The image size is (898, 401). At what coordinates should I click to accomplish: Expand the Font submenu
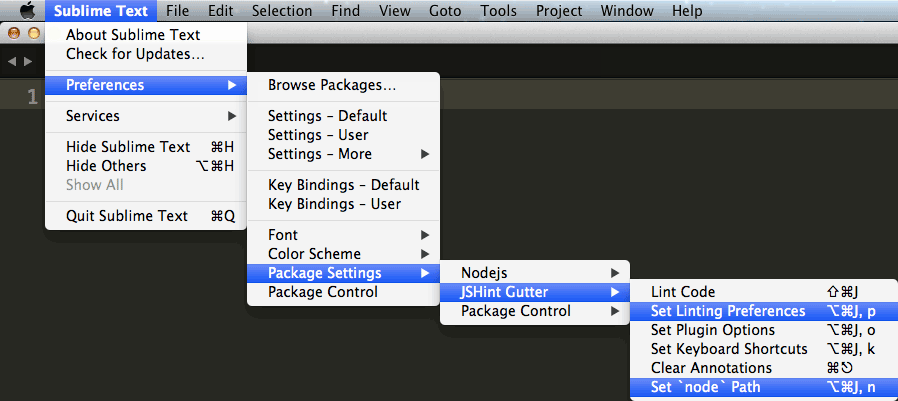(343, 235)
